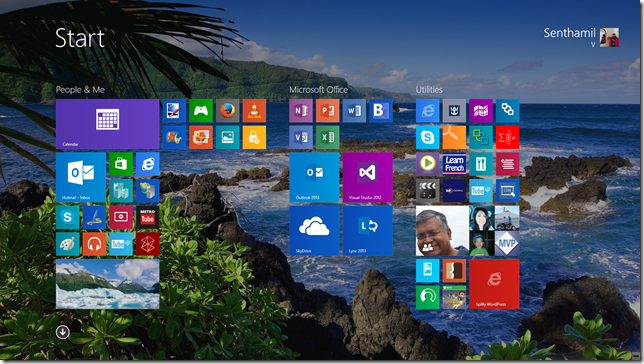Screen dimensions: 644x364
Task: Open the PowerPoint tile
Action: [x=327, y=111]
